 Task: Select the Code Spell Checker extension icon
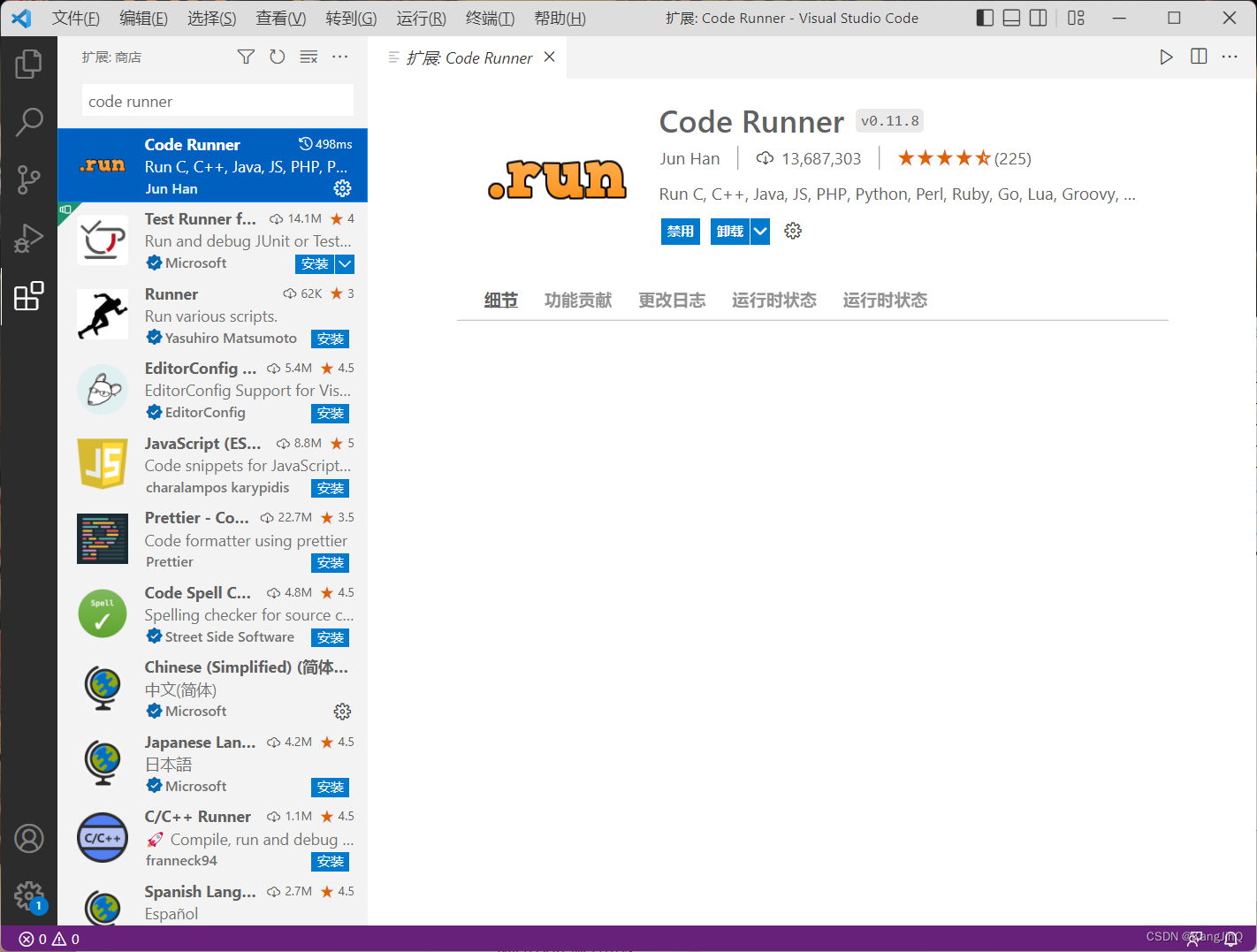click(x=103, y=614)
